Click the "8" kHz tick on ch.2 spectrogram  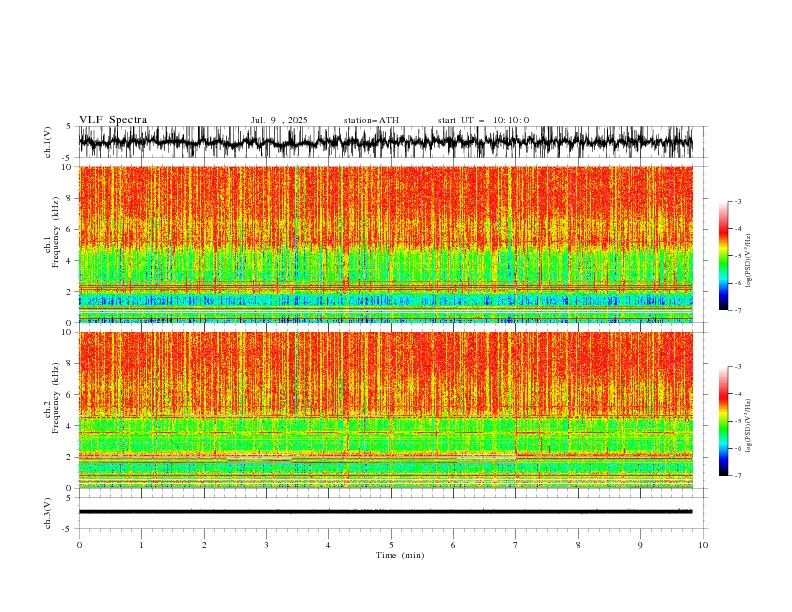coord(70,363)
